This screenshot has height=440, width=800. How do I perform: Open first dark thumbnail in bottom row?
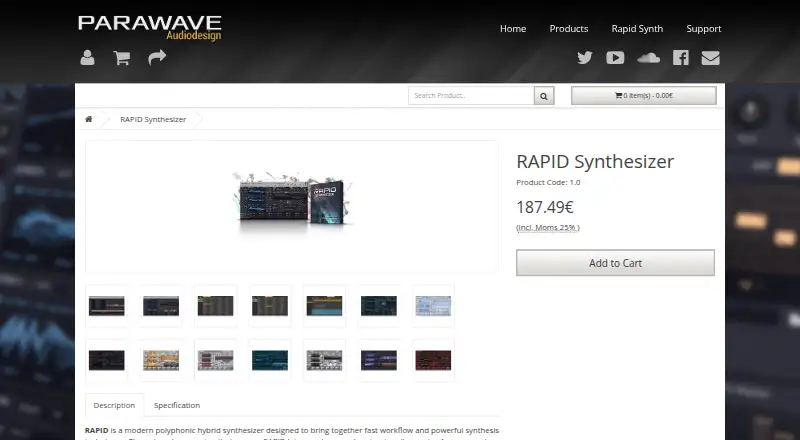click(107, 360)
